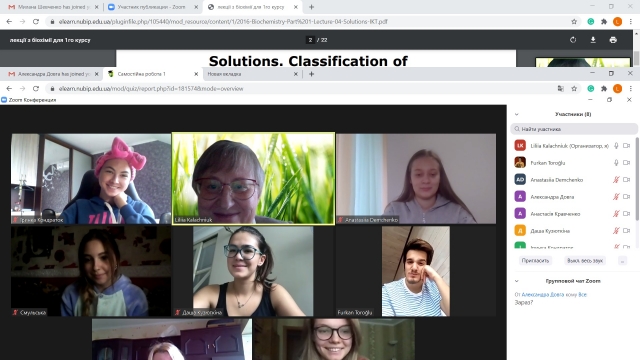The height and width of the screenshot is (360, 640).
Task: Open the more options '...' button below the participants
Action: point(622,260)
